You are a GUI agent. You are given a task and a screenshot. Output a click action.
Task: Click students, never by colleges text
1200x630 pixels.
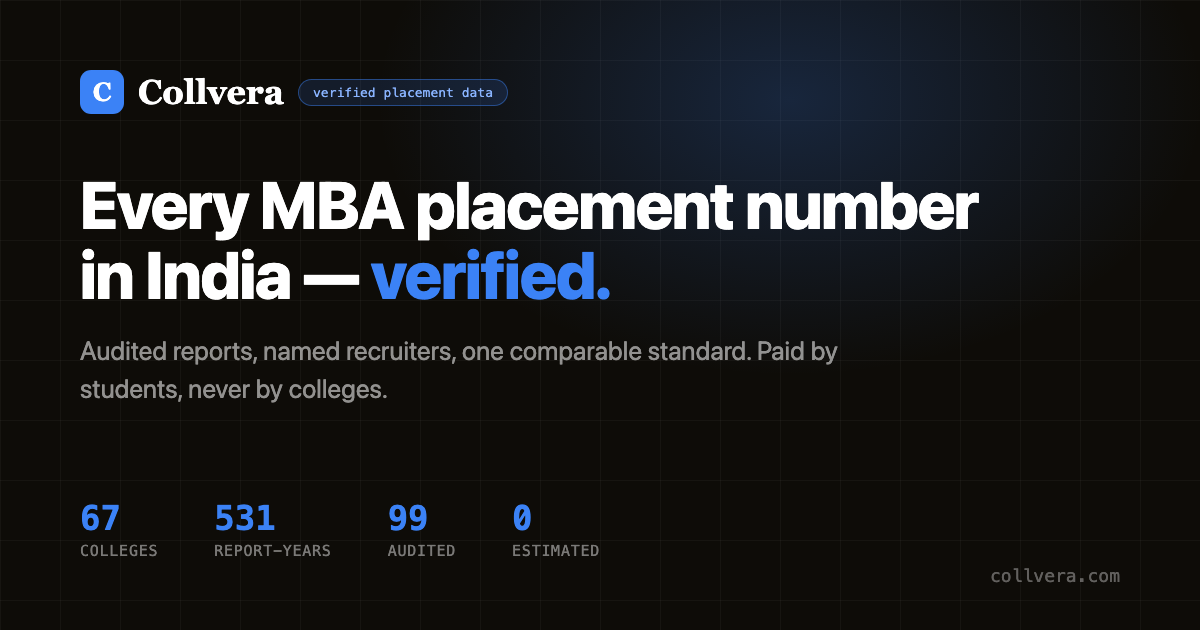(233, 391)
